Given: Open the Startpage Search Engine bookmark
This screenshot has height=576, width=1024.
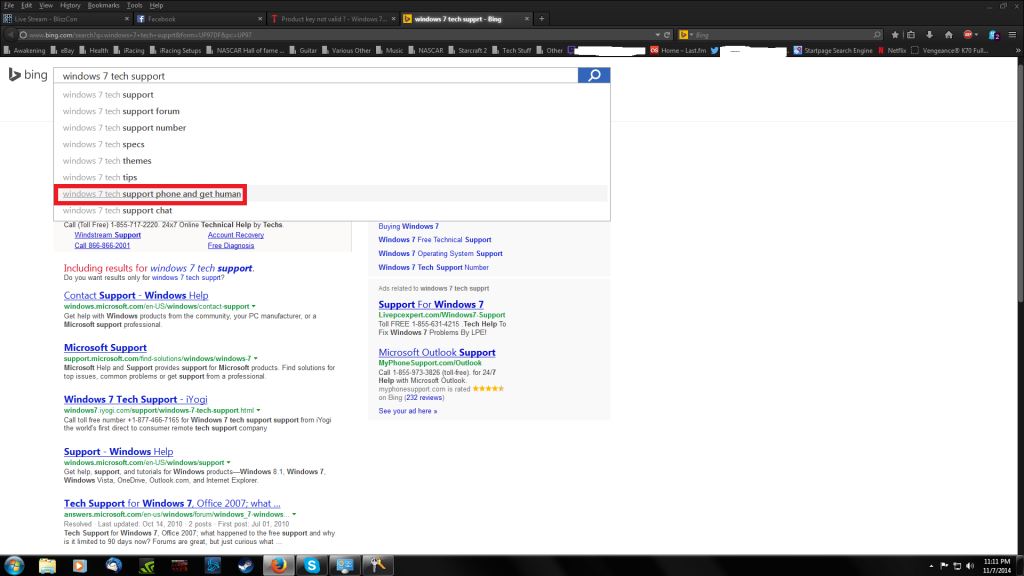Looking at the screenshot, I should [x=833, y=50].
